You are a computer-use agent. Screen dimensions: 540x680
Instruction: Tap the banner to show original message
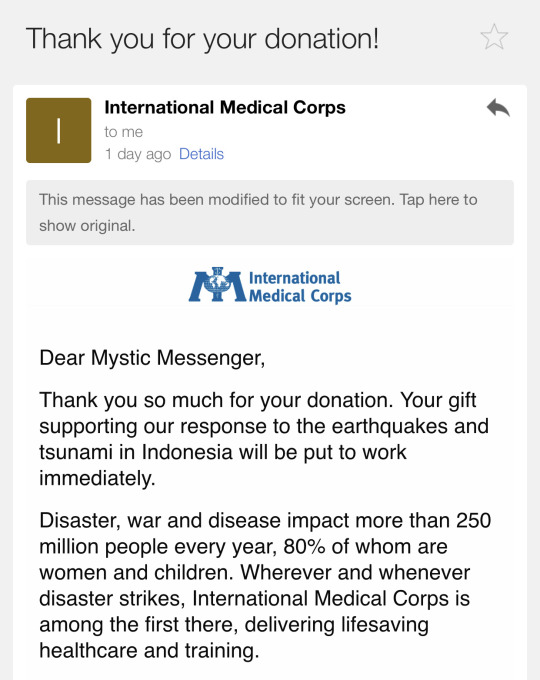(x=270, y=212)
